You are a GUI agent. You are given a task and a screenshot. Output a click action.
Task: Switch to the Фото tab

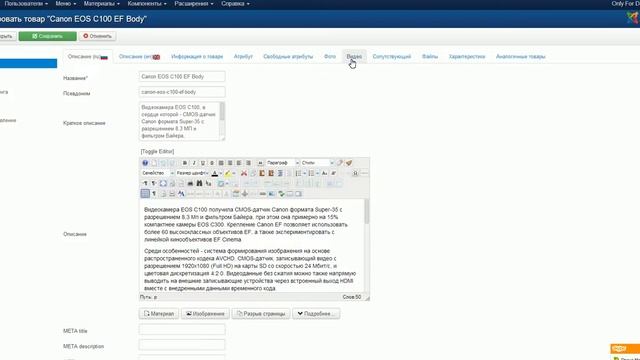point(330,56)
